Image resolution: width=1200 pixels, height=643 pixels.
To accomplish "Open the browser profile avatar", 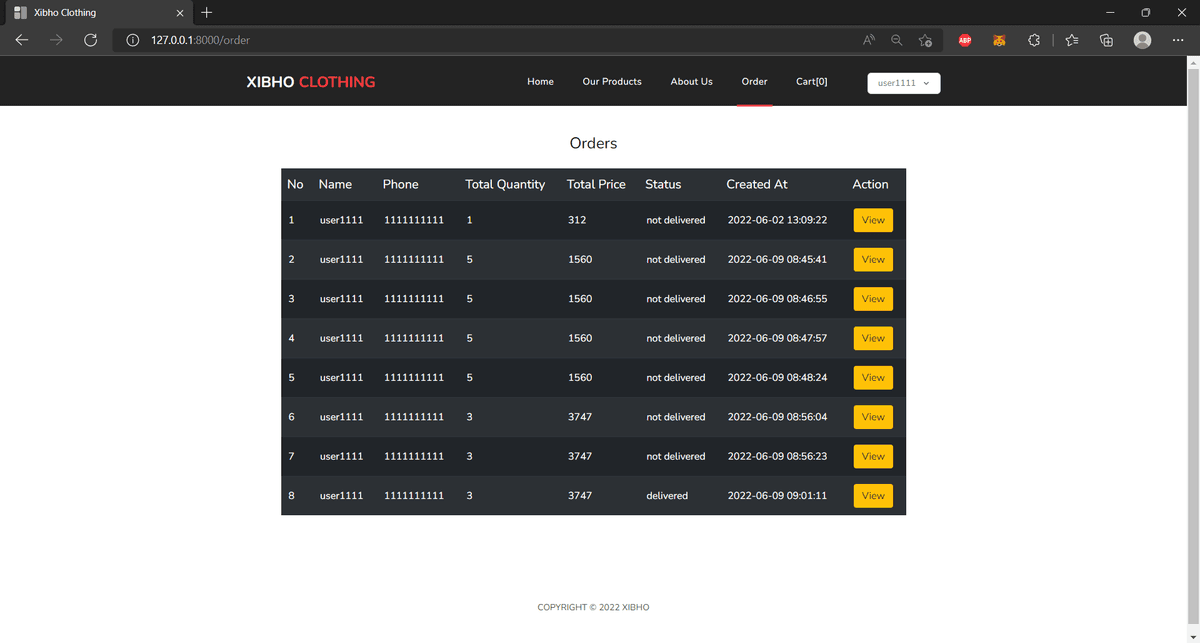I will point(1142,40).
